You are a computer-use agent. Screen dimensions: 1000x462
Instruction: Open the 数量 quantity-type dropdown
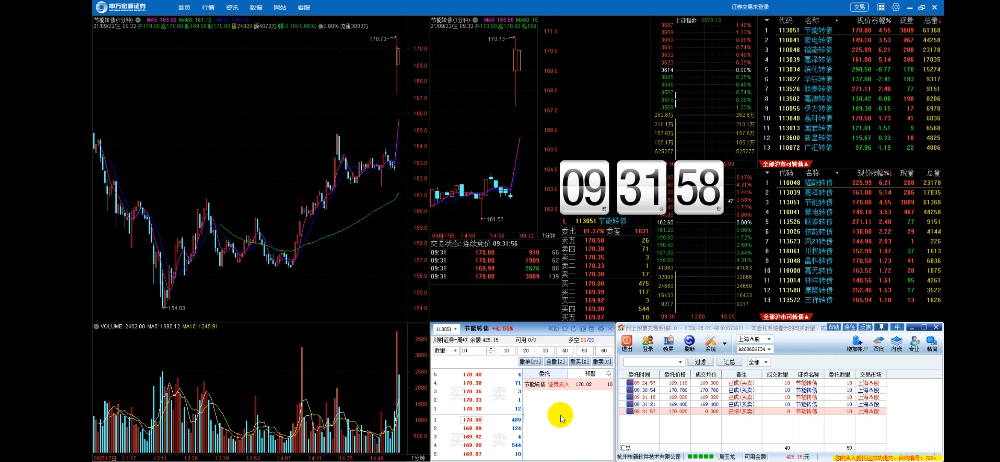pyautogui.click(x=446, y=351)
